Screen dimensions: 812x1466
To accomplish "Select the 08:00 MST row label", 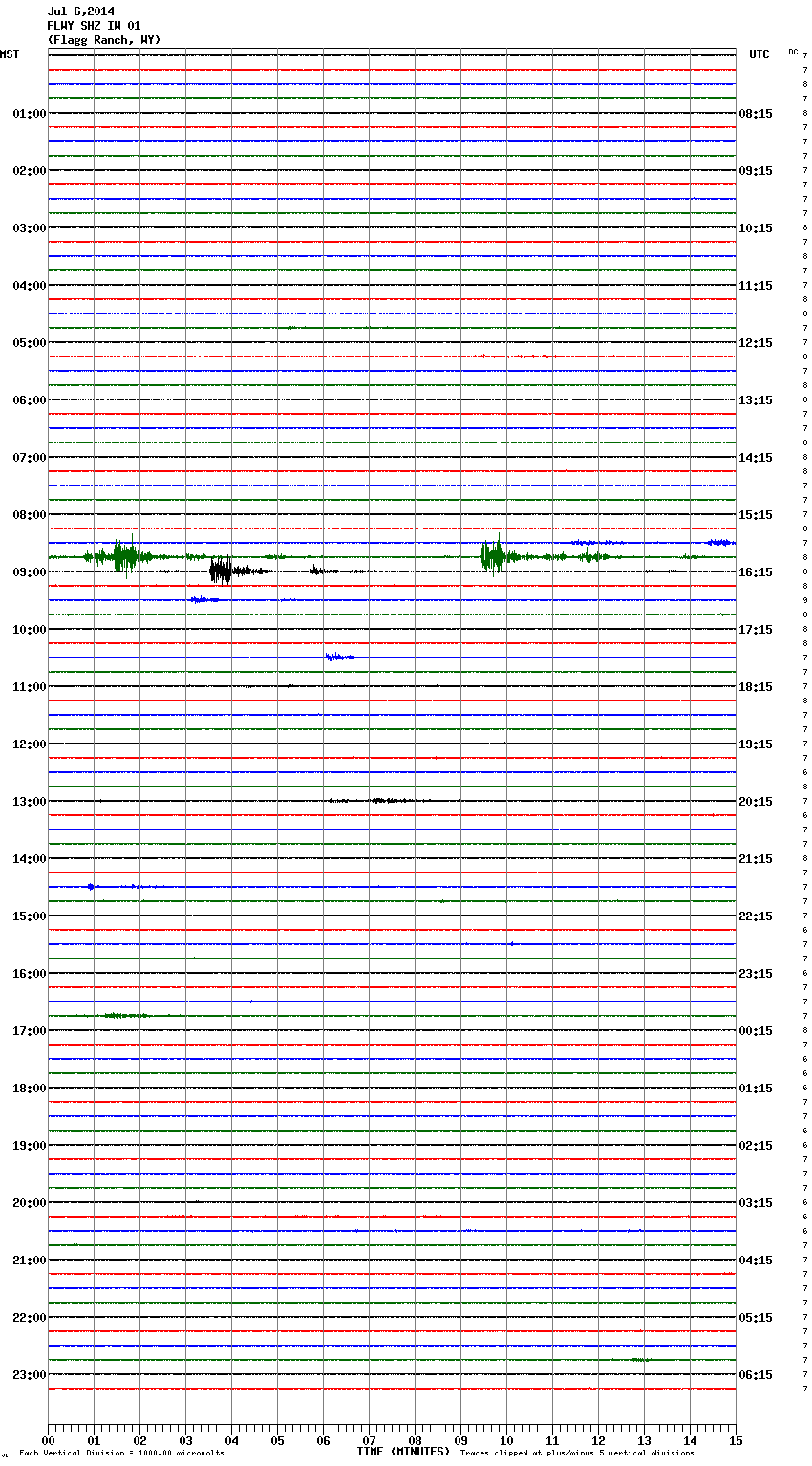I will coord(30,515).
